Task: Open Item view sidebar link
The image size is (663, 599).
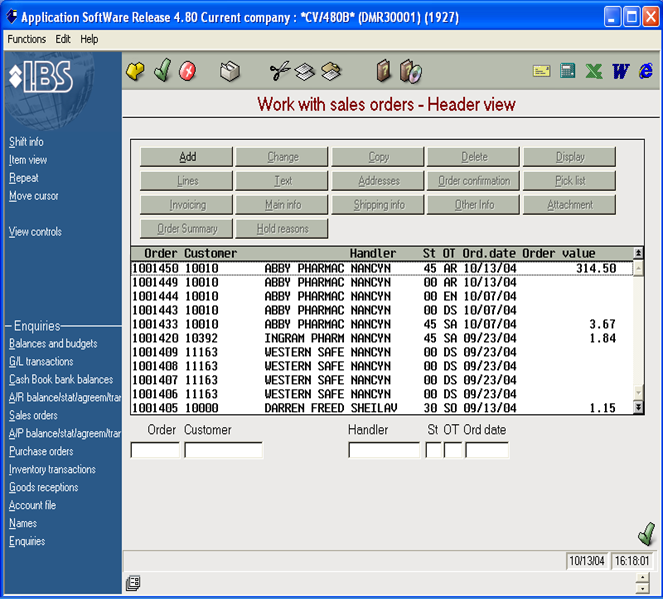Action: pos(28,160)
